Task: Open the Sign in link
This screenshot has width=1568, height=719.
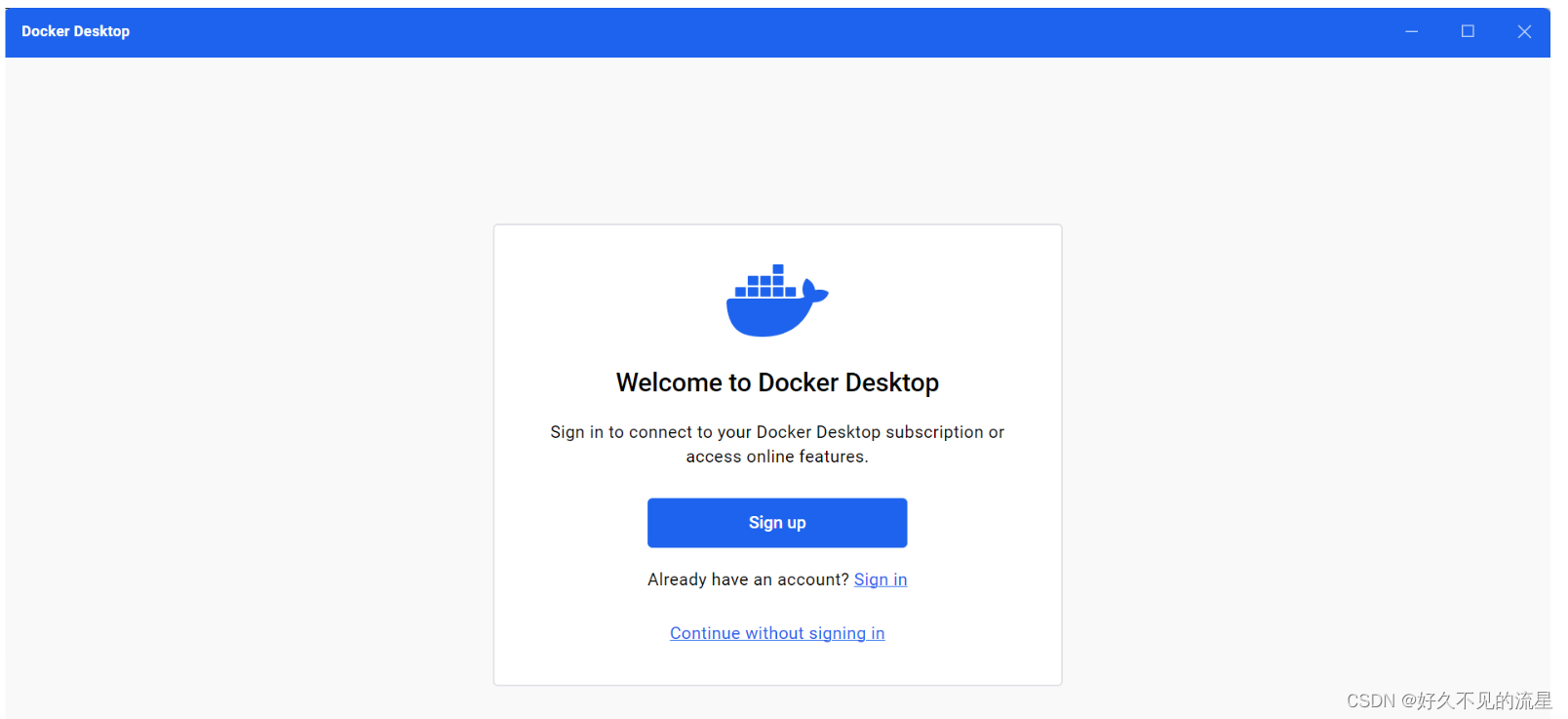Action: pyautogui.click(x=881, y=579)
